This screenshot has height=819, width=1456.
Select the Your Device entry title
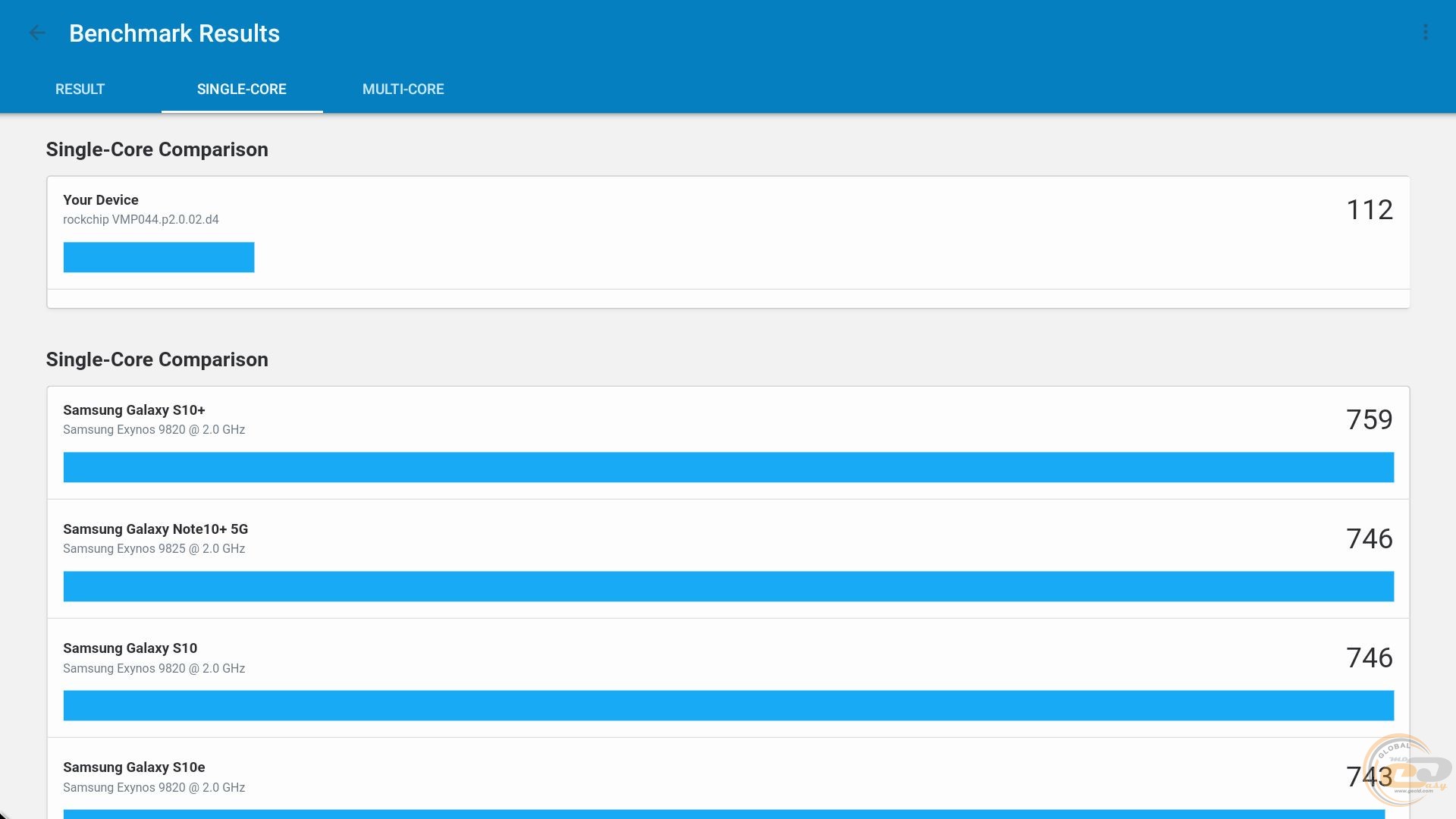101,200
